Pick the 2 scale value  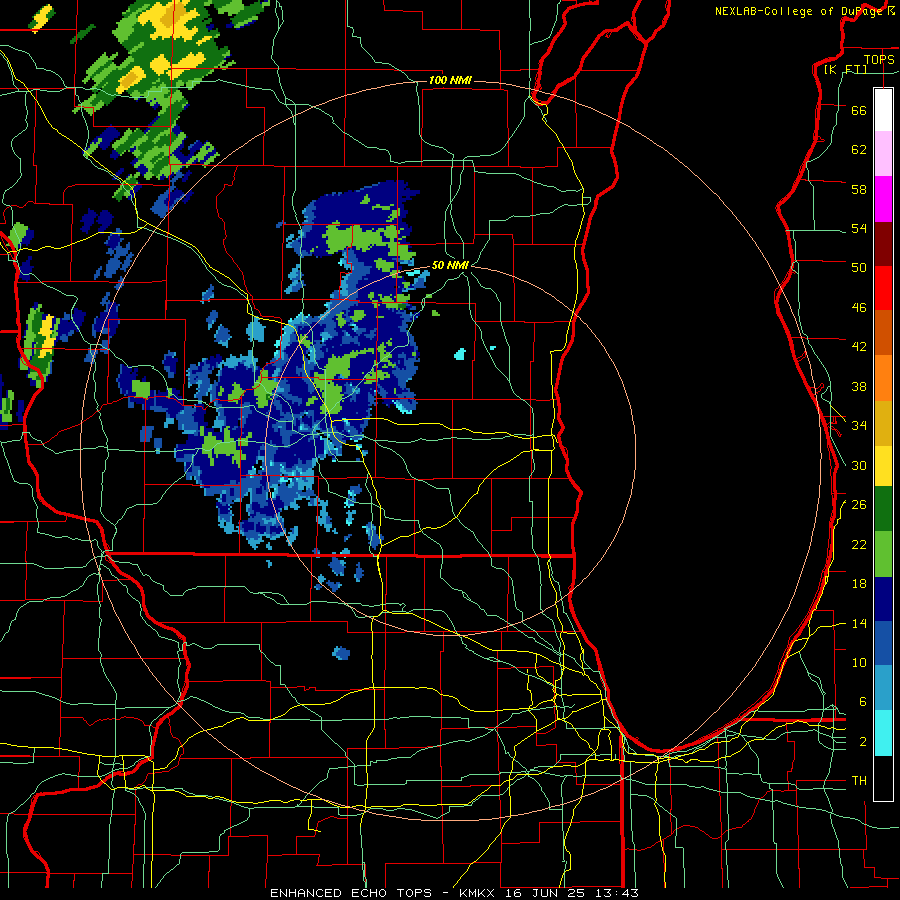(x=863, y=742)
